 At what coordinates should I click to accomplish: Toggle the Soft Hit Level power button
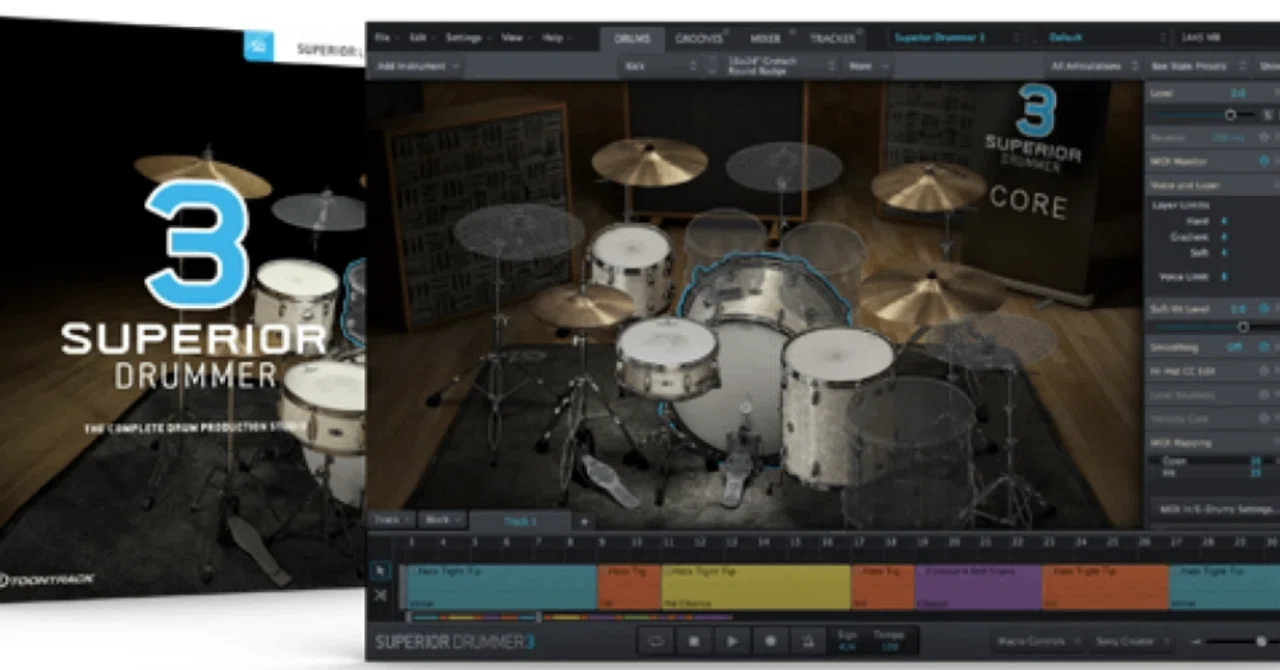[1265, 309]
